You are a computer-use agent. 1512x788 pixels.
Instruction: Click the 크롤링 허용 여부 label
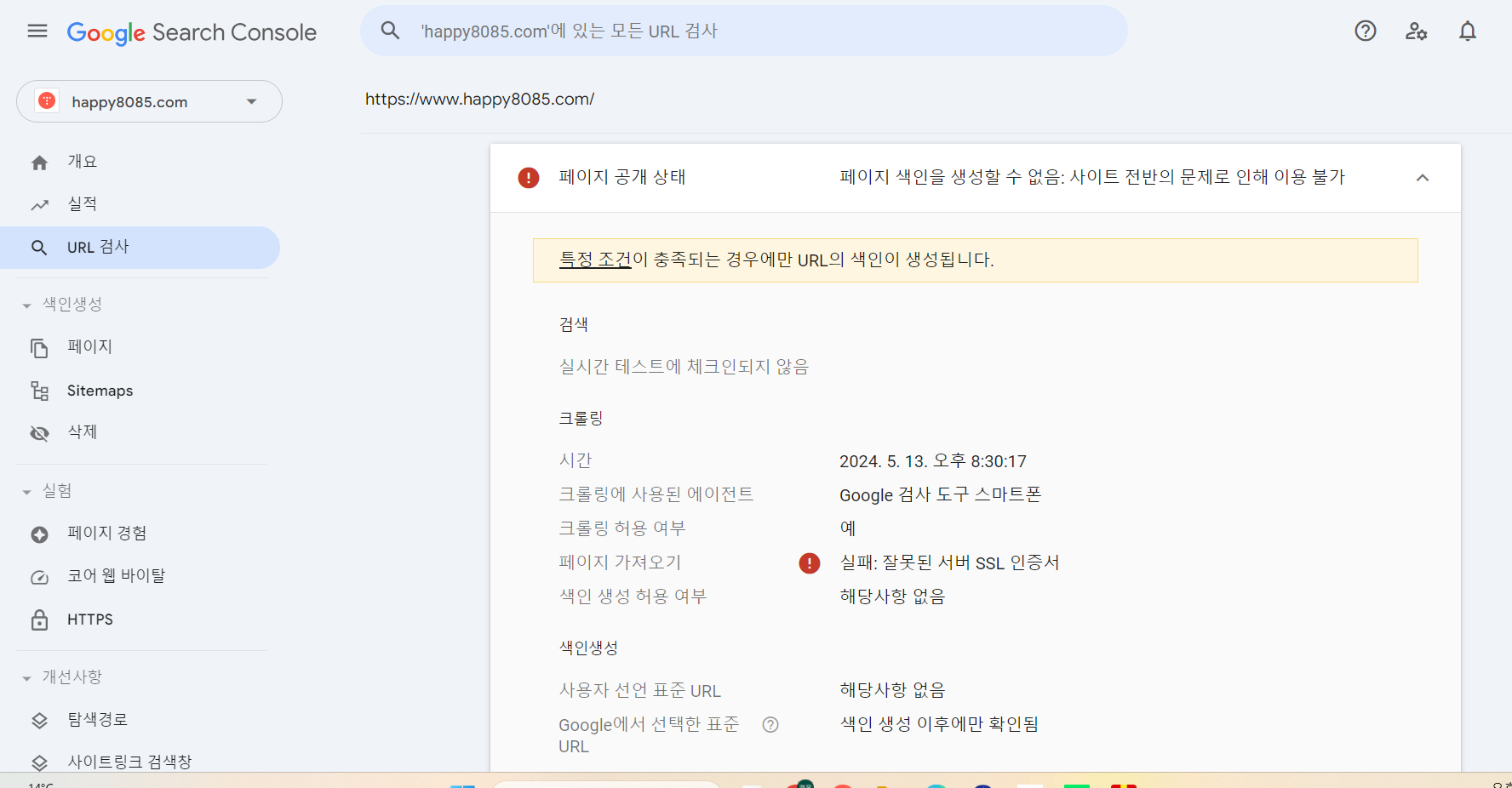[621, 528]
